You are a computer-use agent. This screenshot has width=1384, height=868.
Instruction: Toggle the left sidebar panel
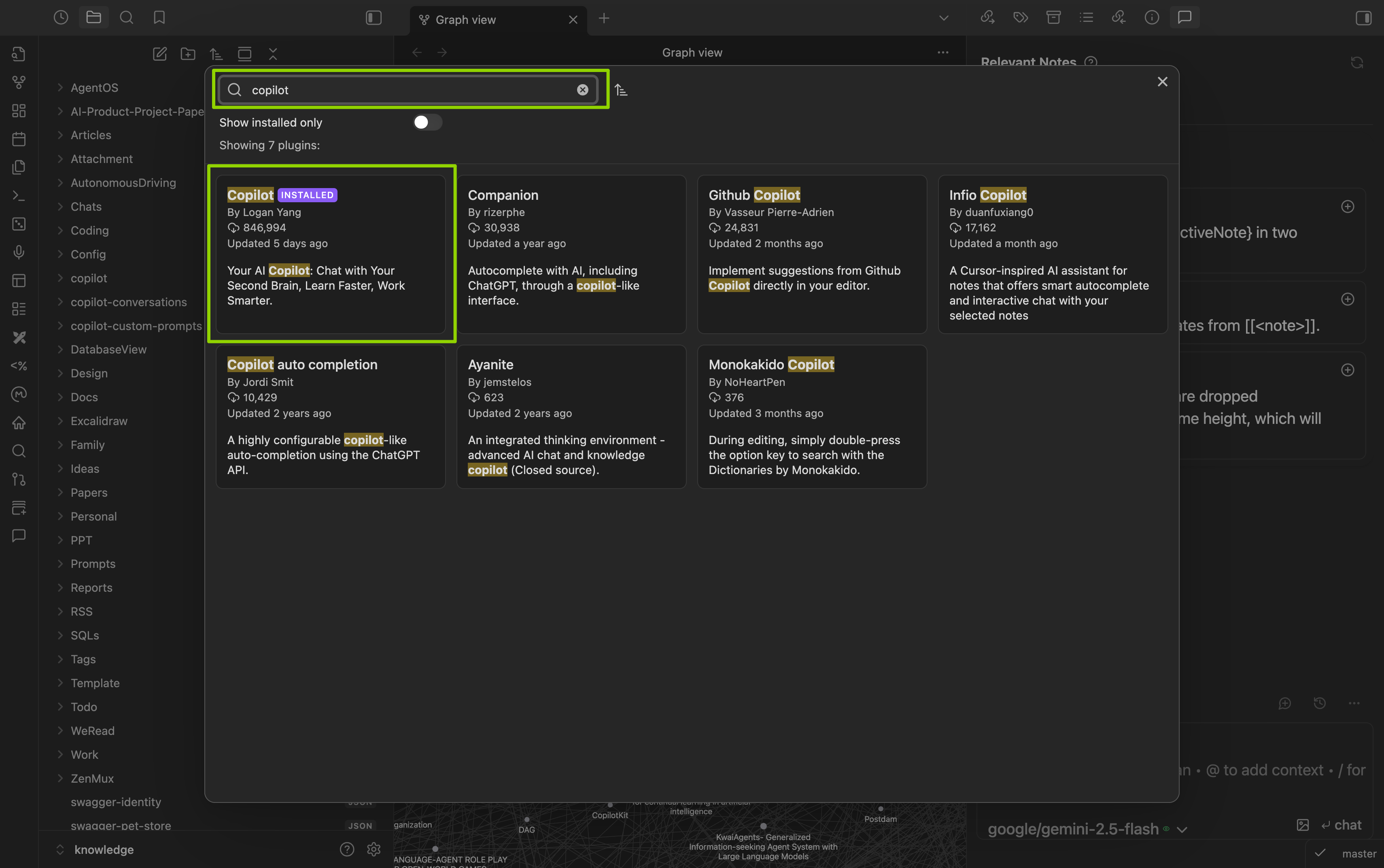click(374, 18)
